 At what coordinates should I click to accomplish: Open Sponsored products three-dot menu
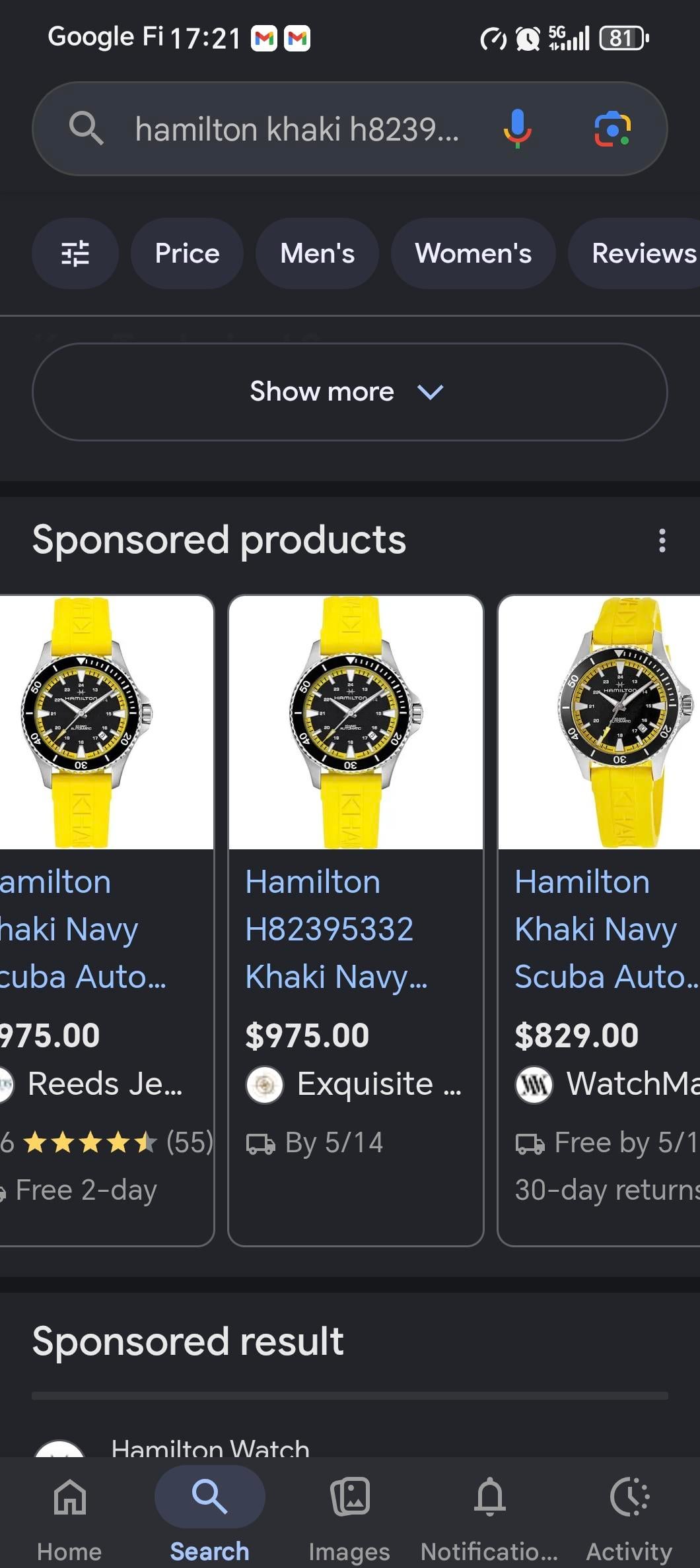point(662,540)
